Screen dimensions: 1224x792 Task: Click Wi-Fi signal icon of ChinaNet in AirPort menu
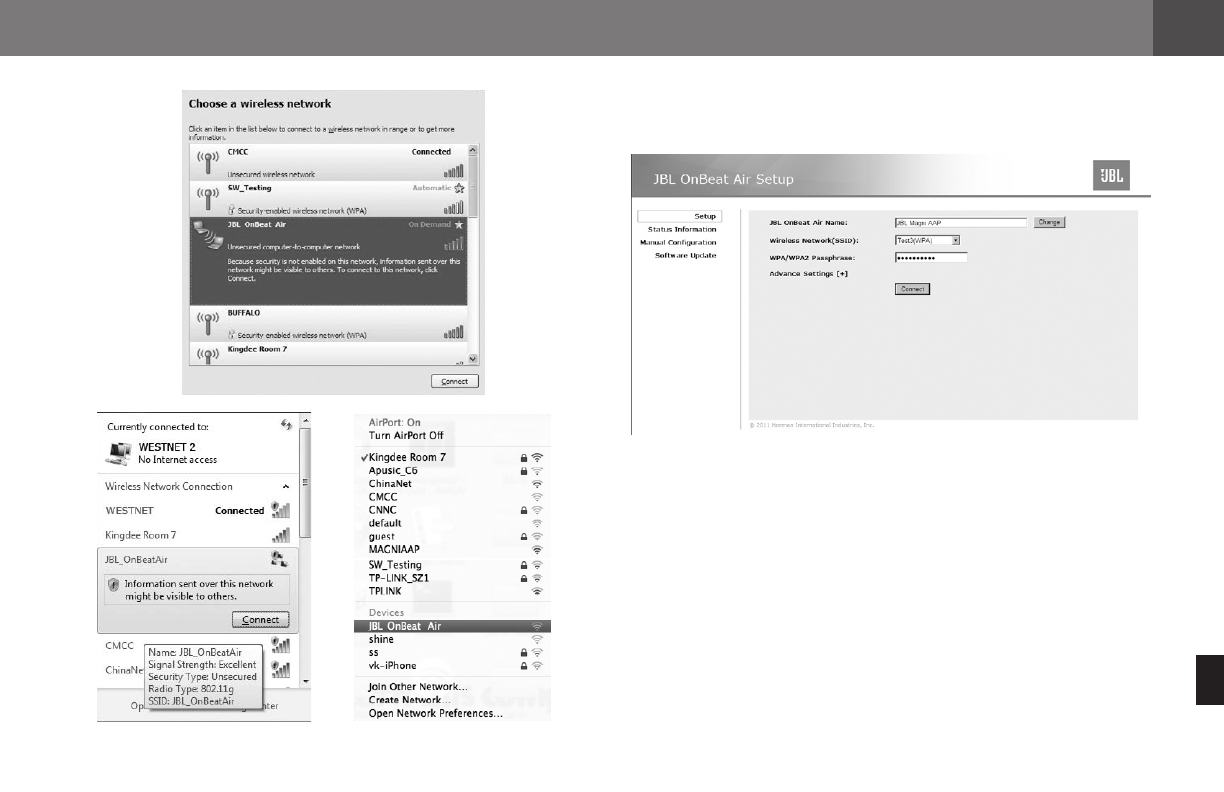pos(537,484)
